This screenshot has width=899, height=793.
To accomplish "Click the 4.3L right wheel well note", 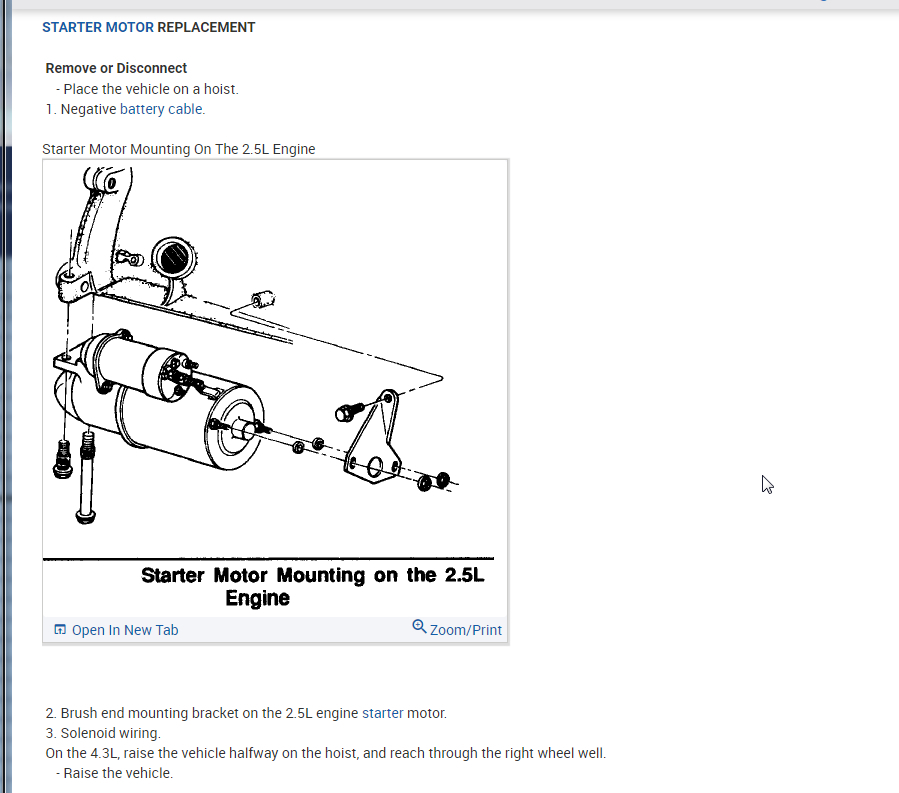I will tap(326, 753).
